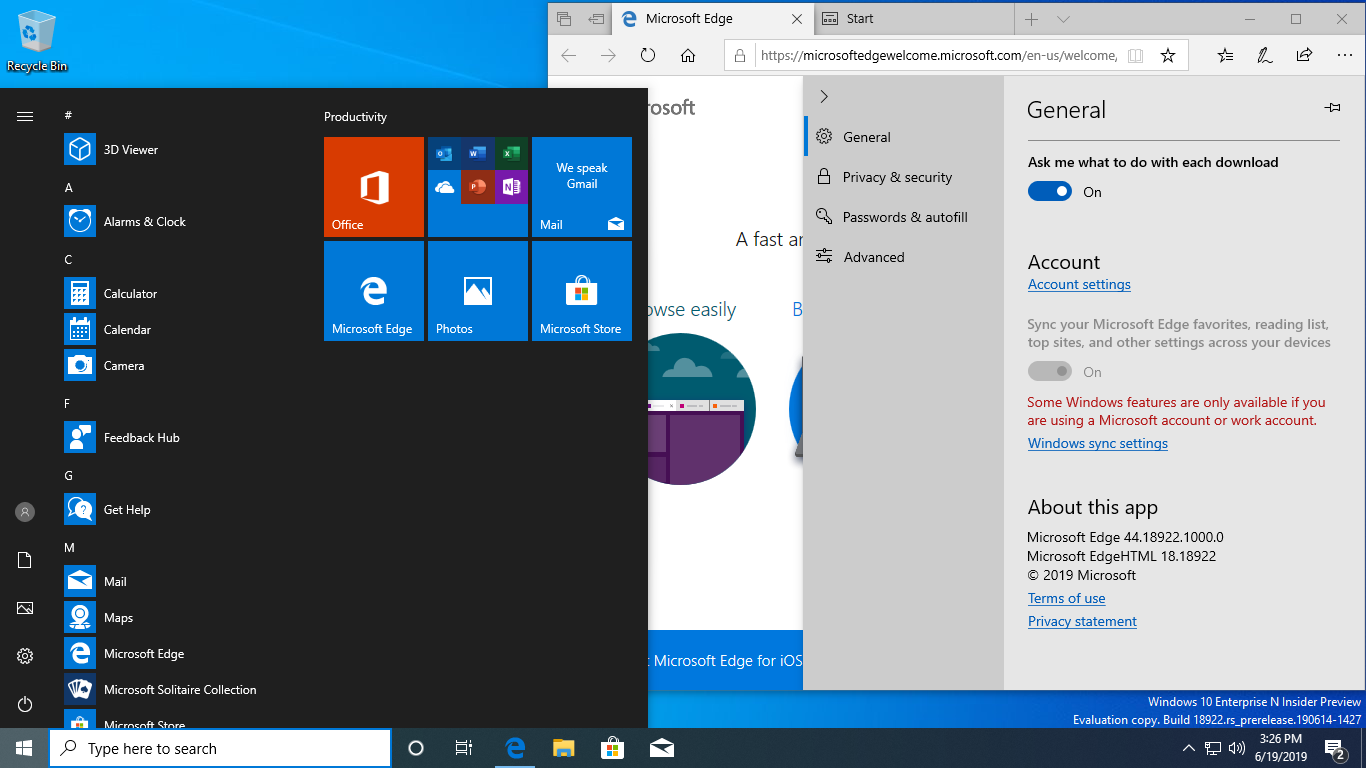The image size is (1366, 768).
Task: Open Task View on taskbar
Action: pos(464,748)
